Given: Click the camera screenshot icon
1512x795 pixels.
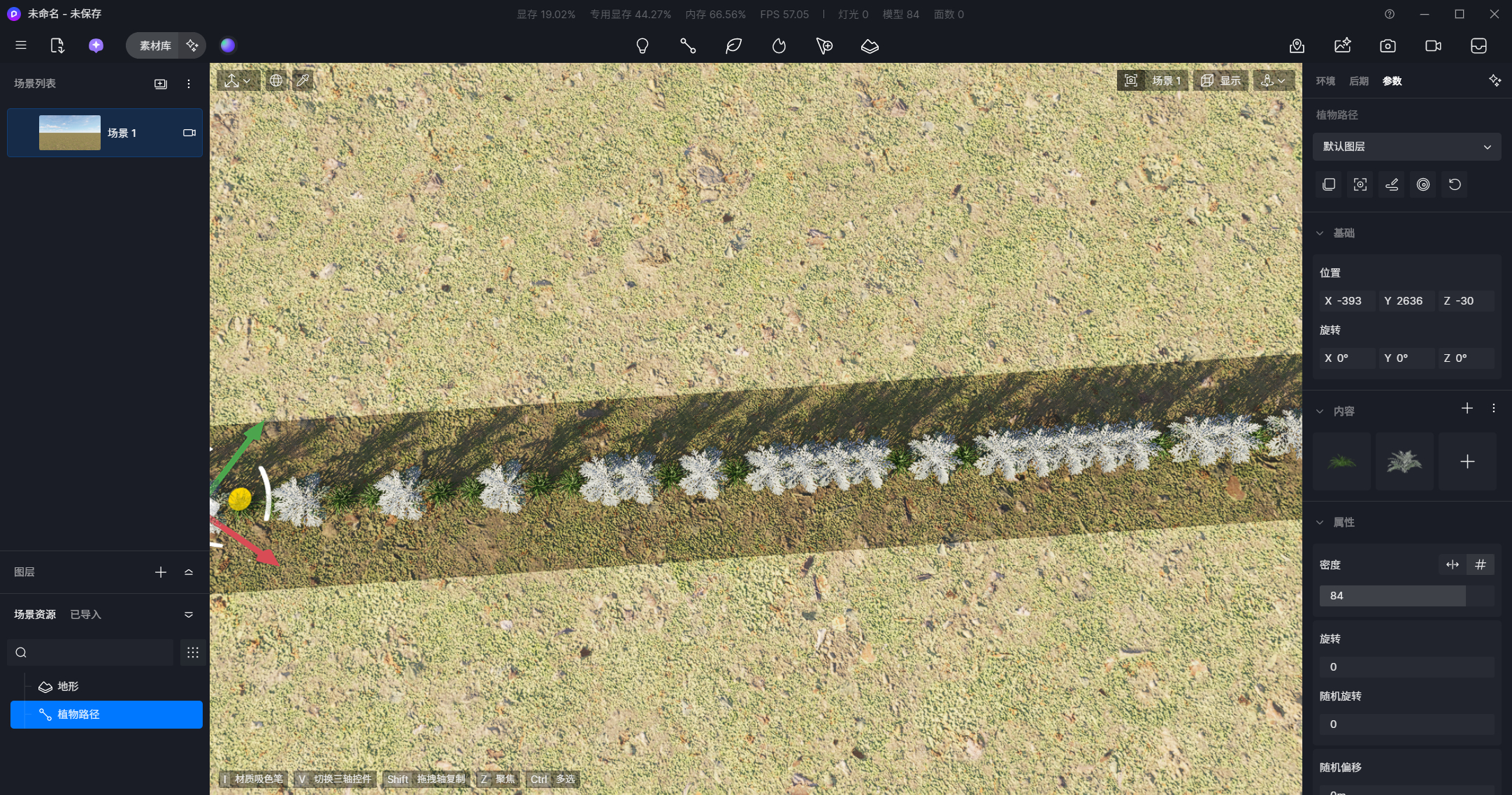Looking at the screenshot, I should (1388, 46).
